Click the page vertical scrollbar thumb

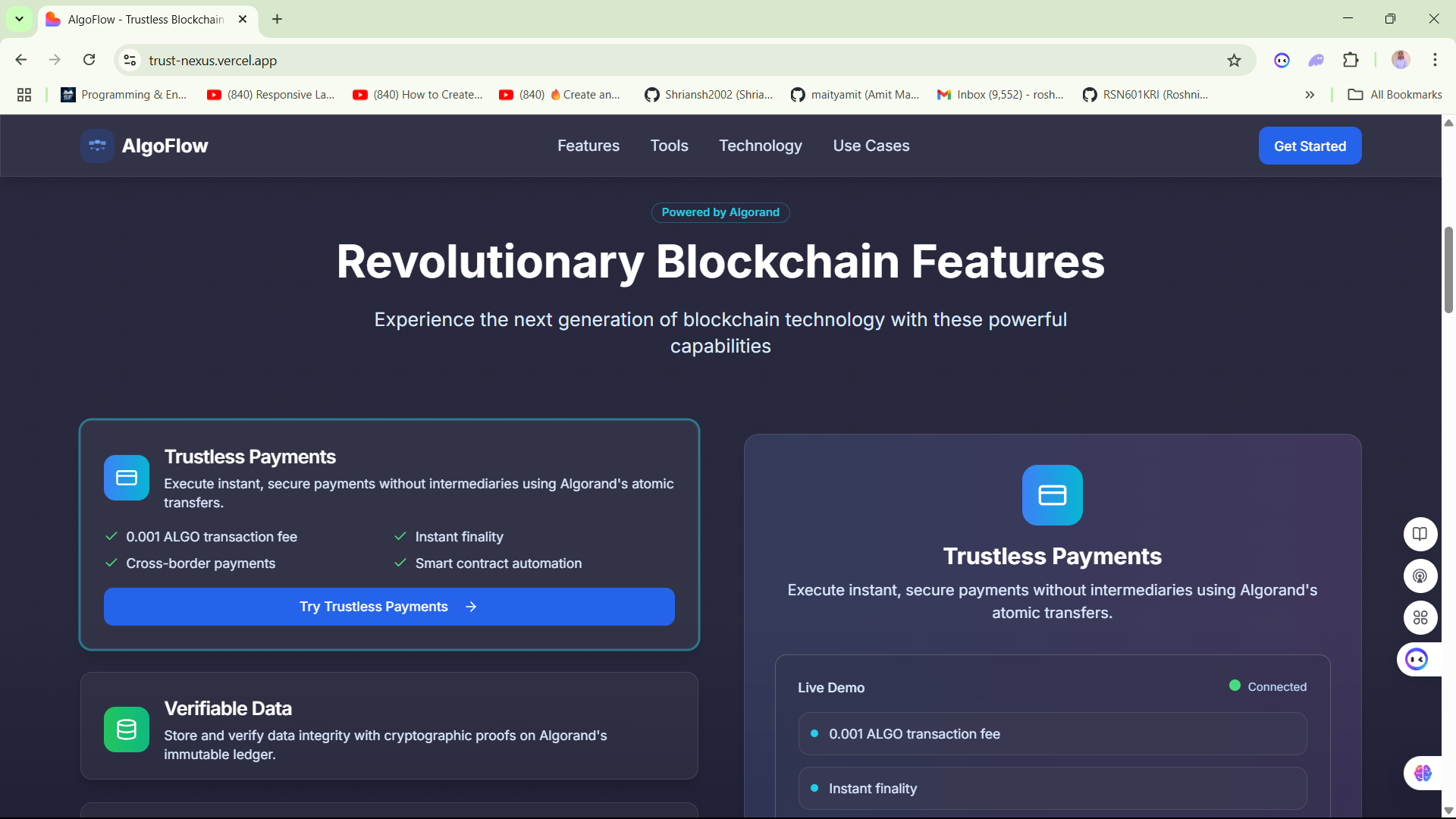coord(1448,269)
